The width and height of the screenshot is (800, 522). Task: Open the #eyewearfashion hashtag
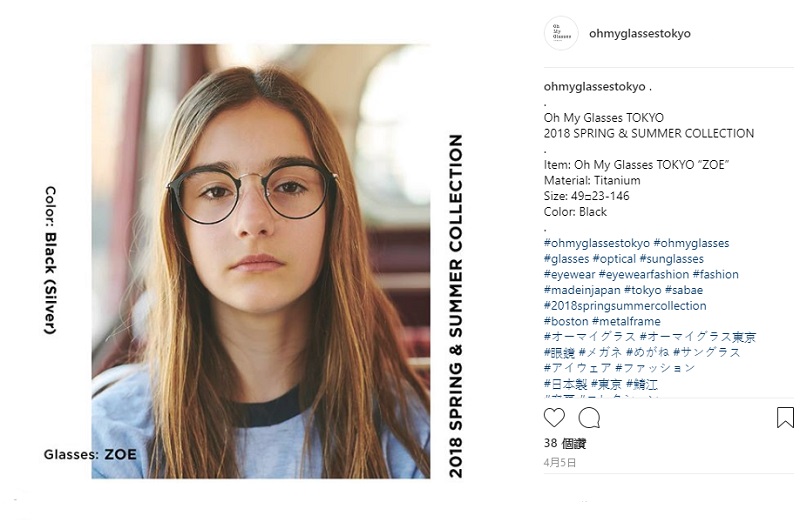[x=644, y=275]
